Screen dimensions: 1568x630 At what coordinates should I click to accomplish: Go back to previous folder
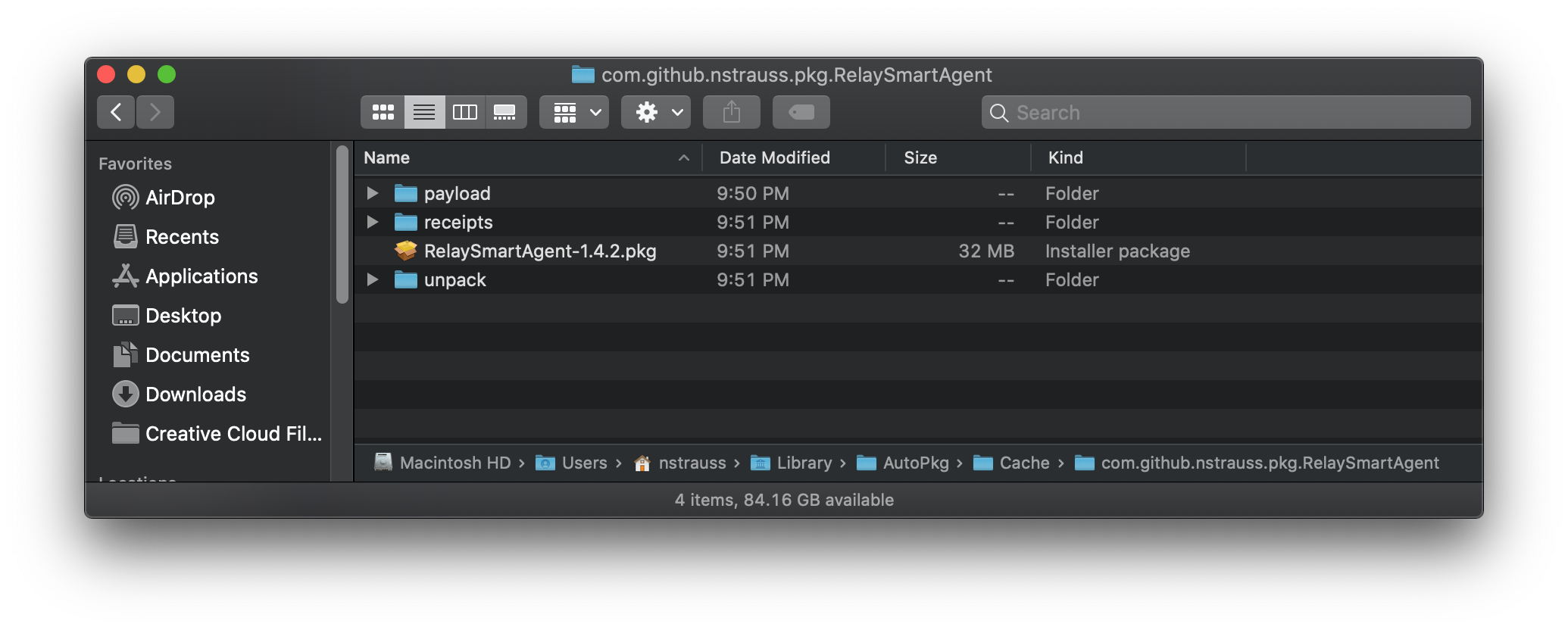[116, 113]
